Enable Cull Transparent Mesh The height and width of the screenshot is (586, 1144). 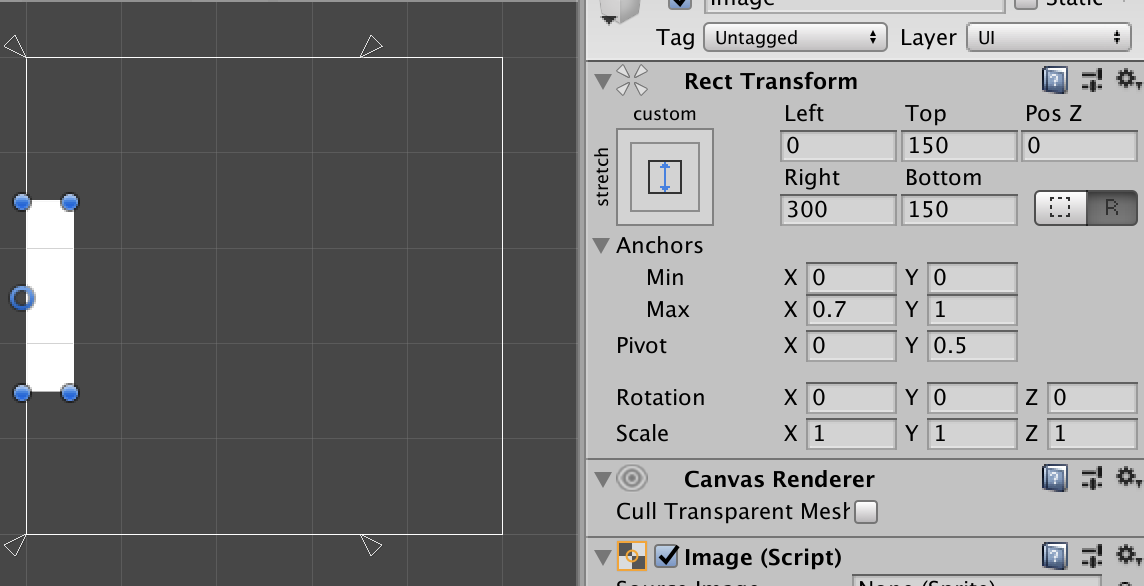click(865, 511)
